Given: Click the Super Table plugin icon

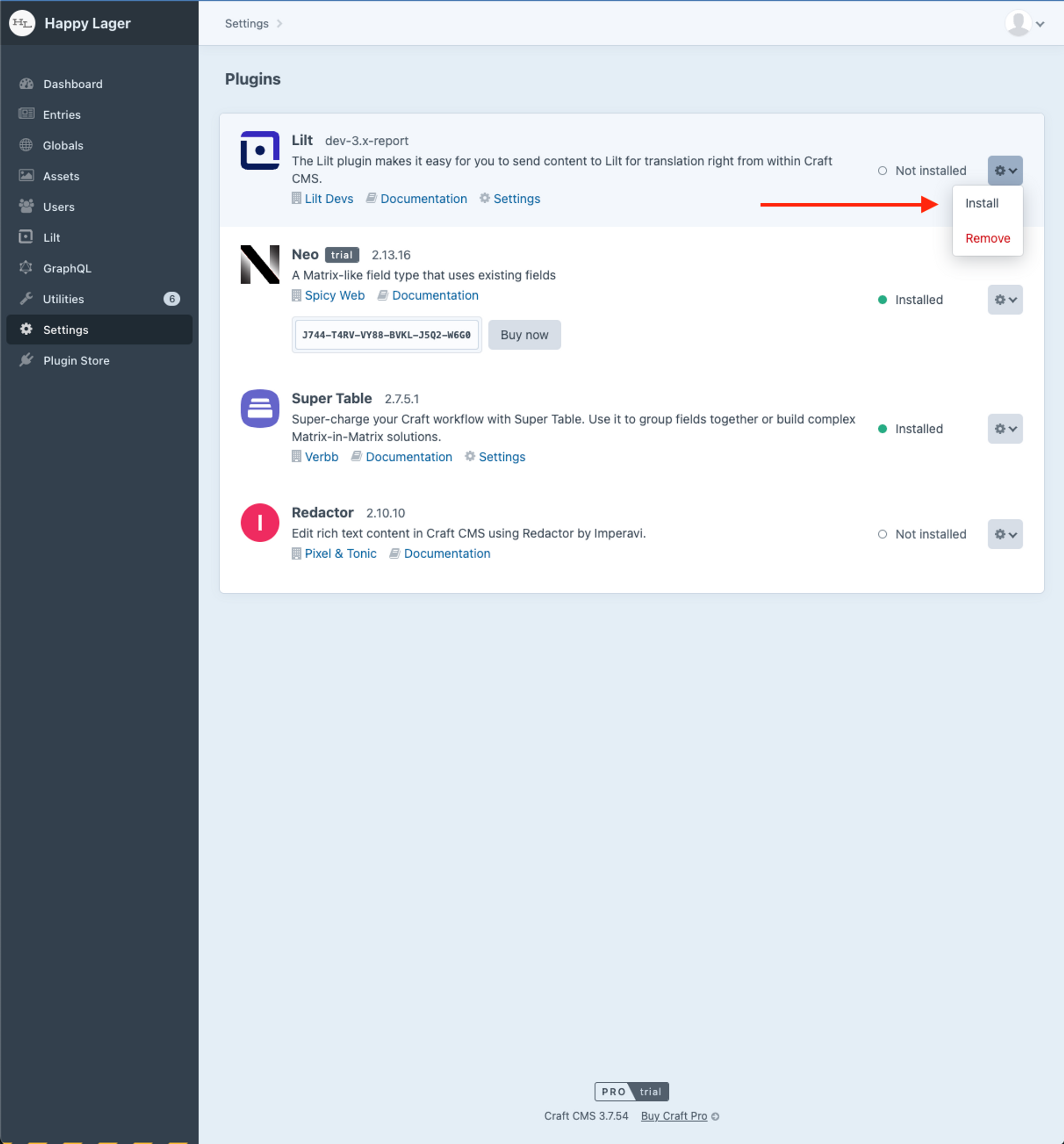Looking at the screenshot, I should (260, 409).
